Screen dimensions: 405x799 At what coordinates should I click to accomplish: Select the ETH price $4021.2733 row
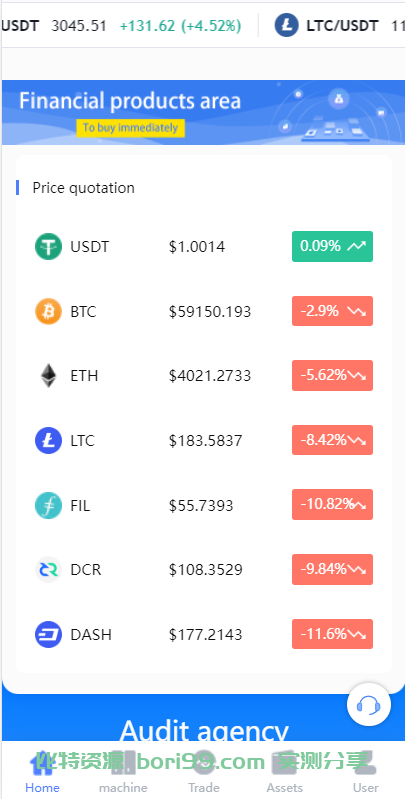click(x=204, y=376)
